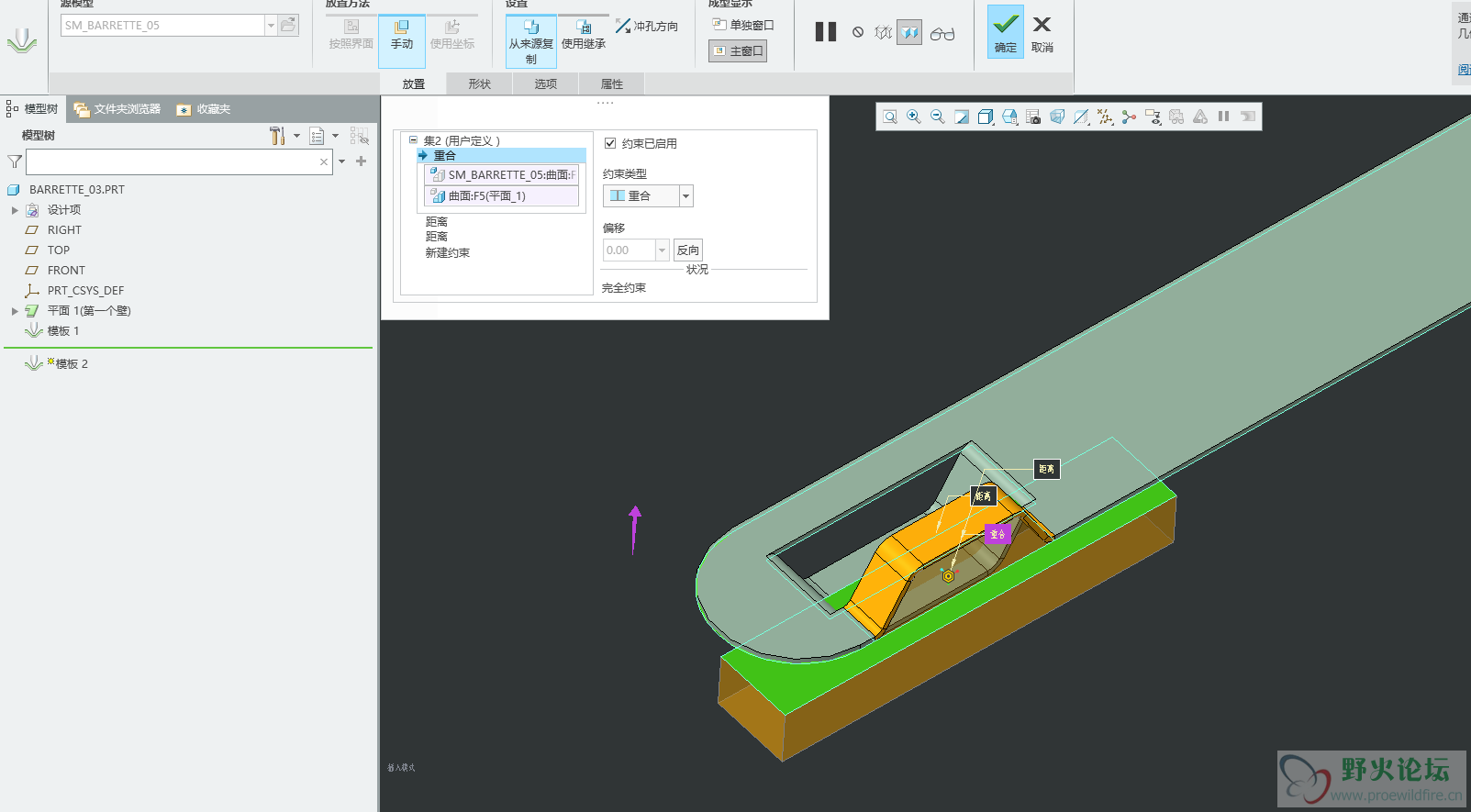1471x812 pixels.
Task: Switch to the 属性 tab
Action: [x=611, y=83]
